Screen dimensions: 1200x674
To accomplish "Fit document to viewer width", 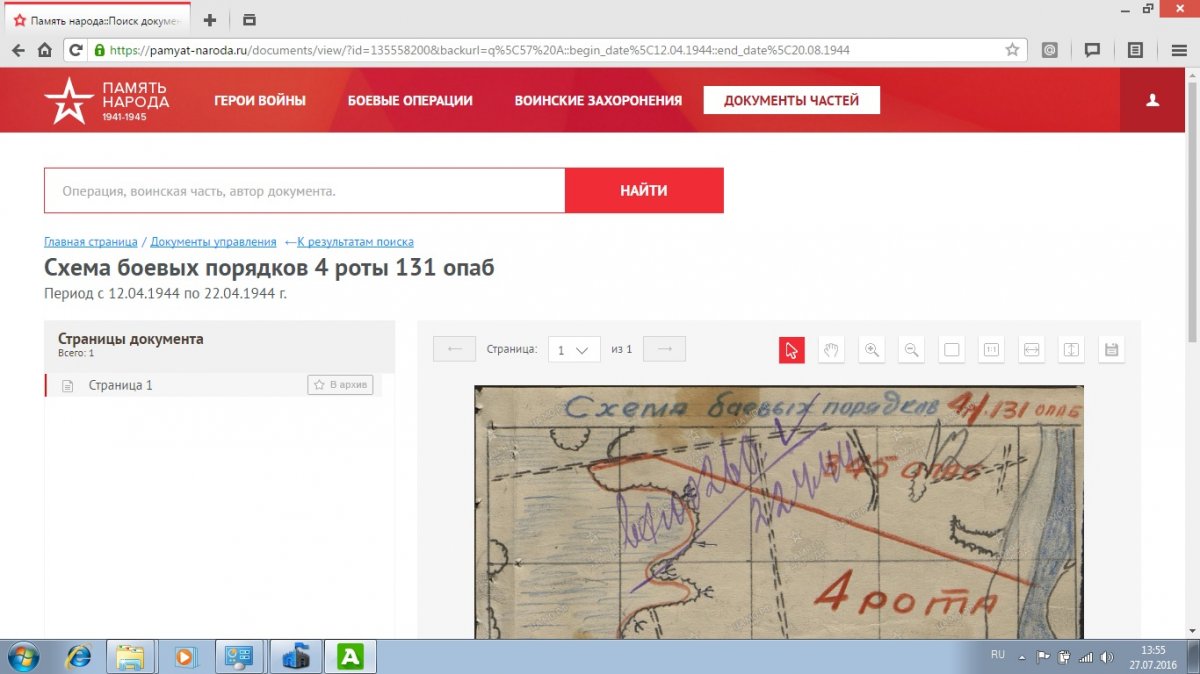I will (1032, 350).
